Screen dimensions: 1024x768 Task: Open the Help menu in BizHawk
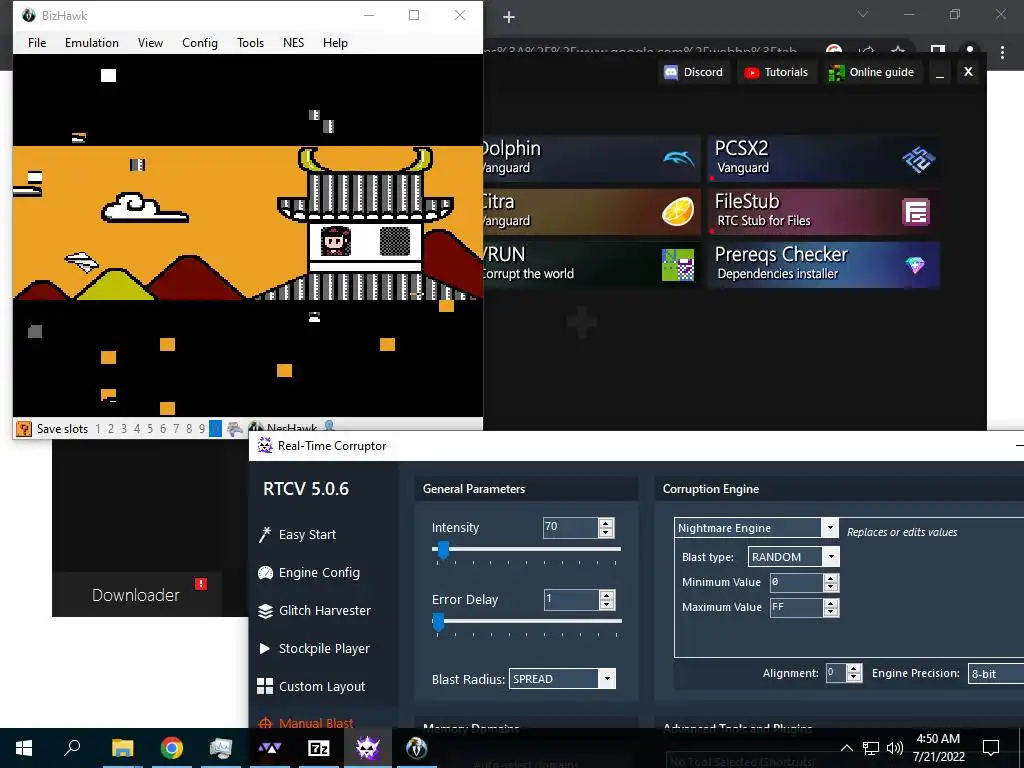click(335, 42)
